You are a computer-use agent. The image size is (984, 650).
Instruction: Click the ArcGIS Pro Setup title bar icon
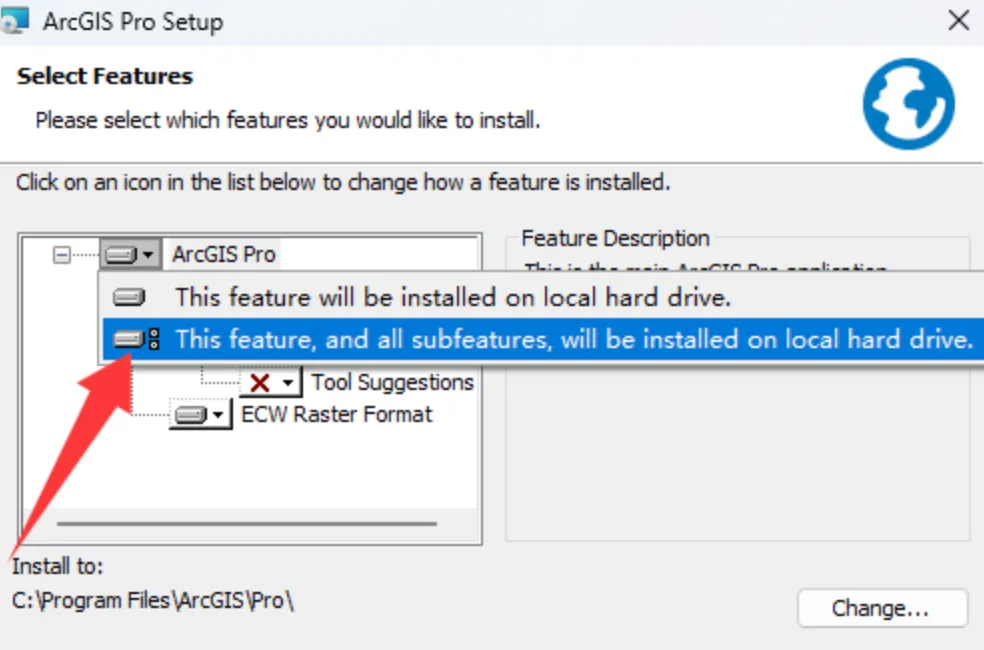(15, 19)
